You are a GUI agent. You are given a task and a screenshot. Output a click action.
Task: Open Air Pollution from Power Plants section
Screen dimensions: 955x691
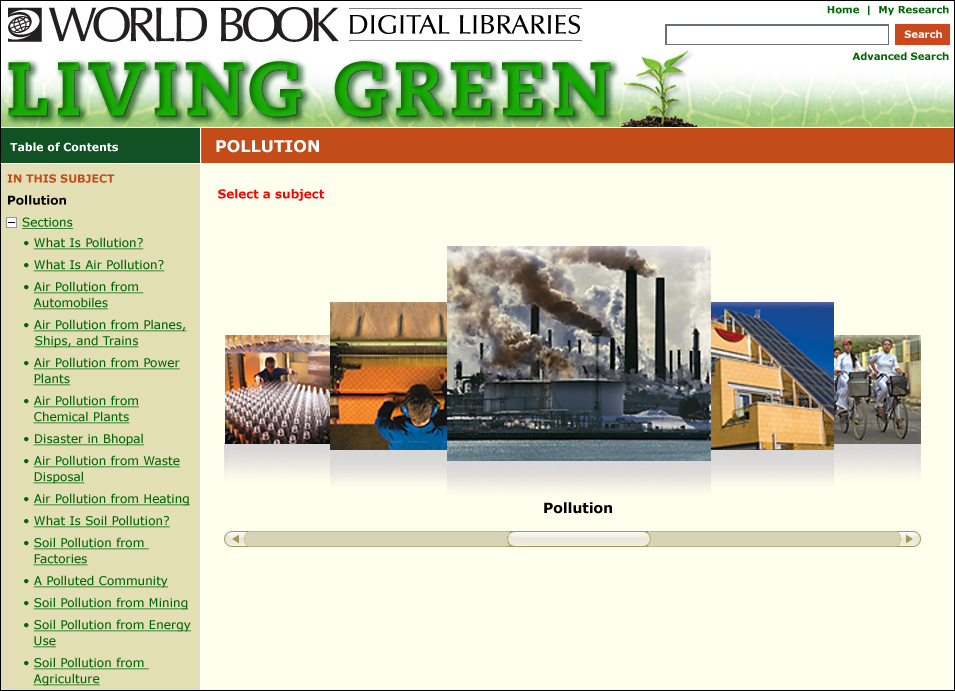[x=107, y=371]
